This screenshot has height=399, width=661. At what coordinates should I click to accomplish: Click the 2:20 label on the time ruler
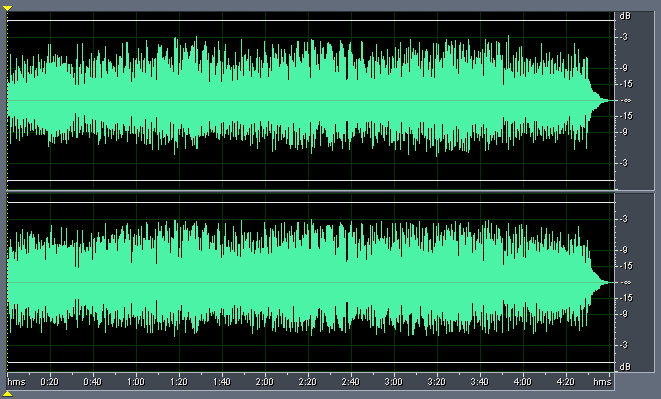click(308, 382)
